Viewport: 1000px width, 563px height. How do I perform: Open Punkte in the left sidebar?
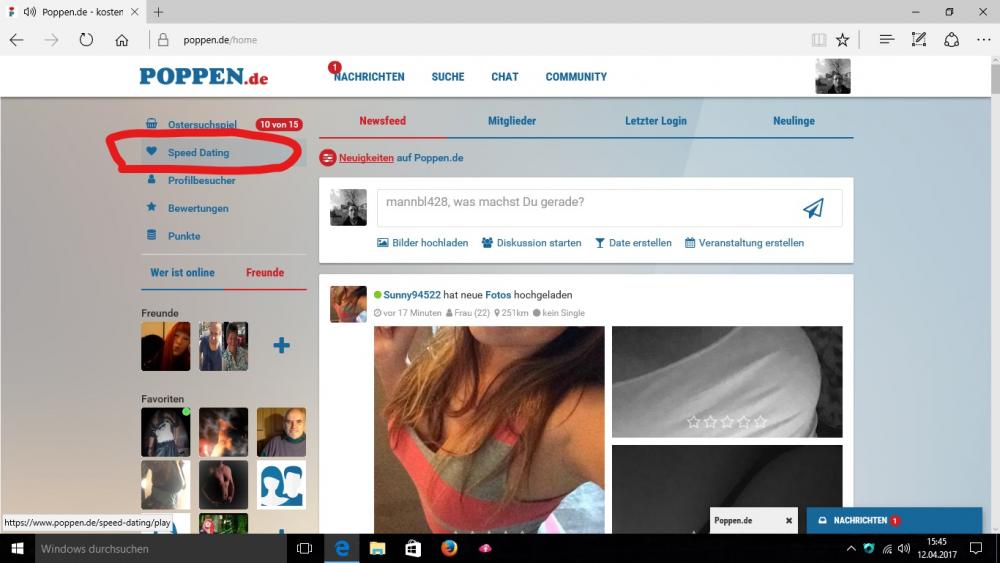[183, 236]
